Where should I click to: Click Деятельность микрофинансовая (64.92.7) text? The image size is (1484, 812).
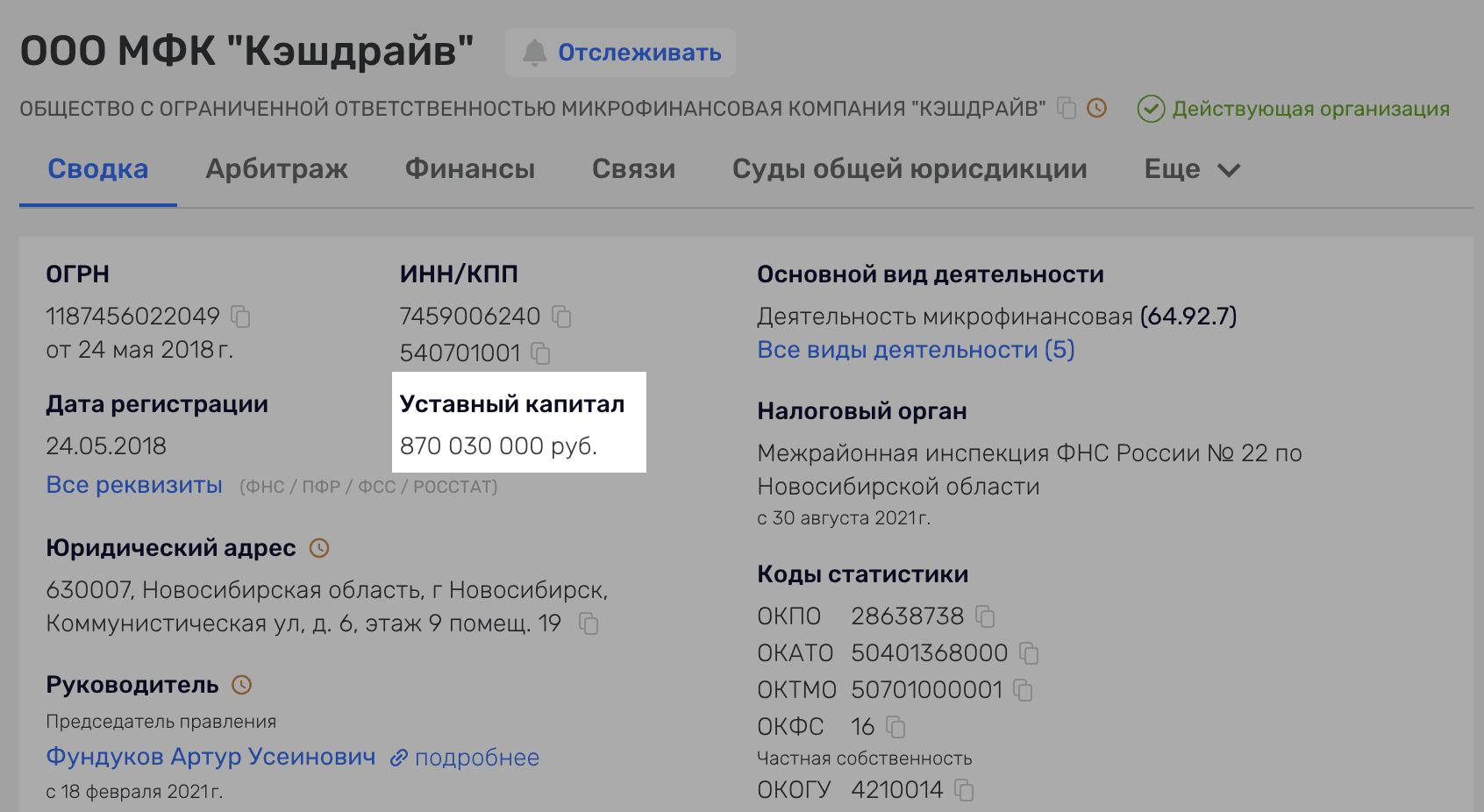click(x=996, y=317)
